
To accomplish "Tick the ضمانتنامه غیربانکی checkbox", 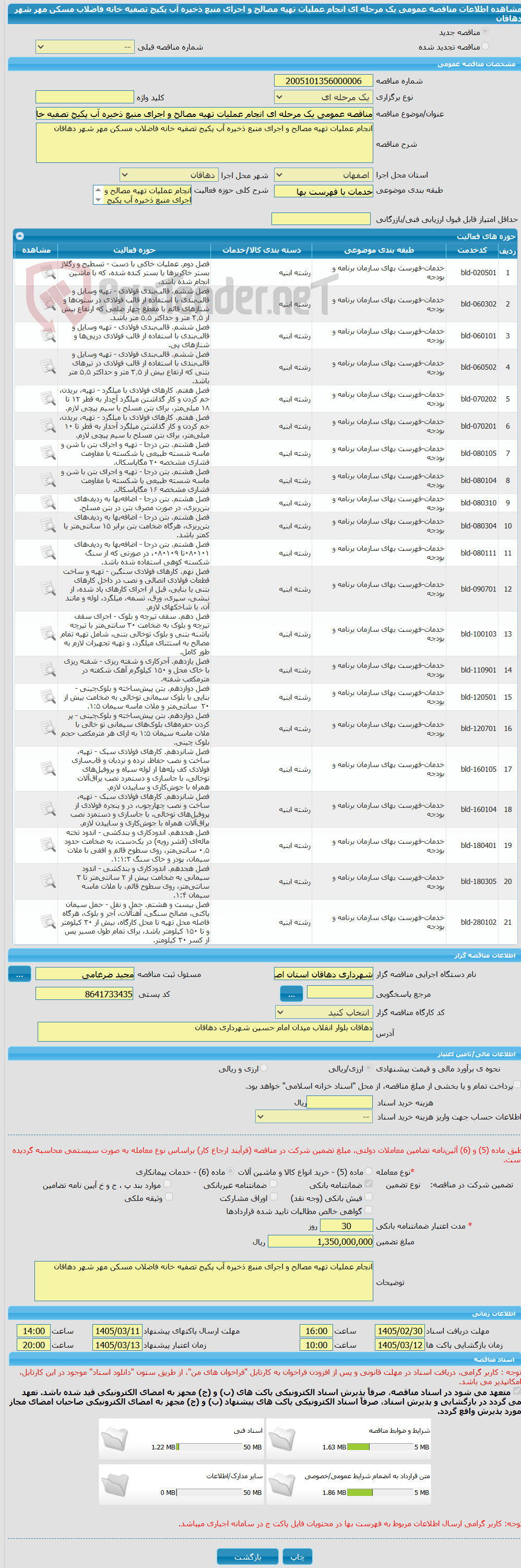I will click(273, 1184).
